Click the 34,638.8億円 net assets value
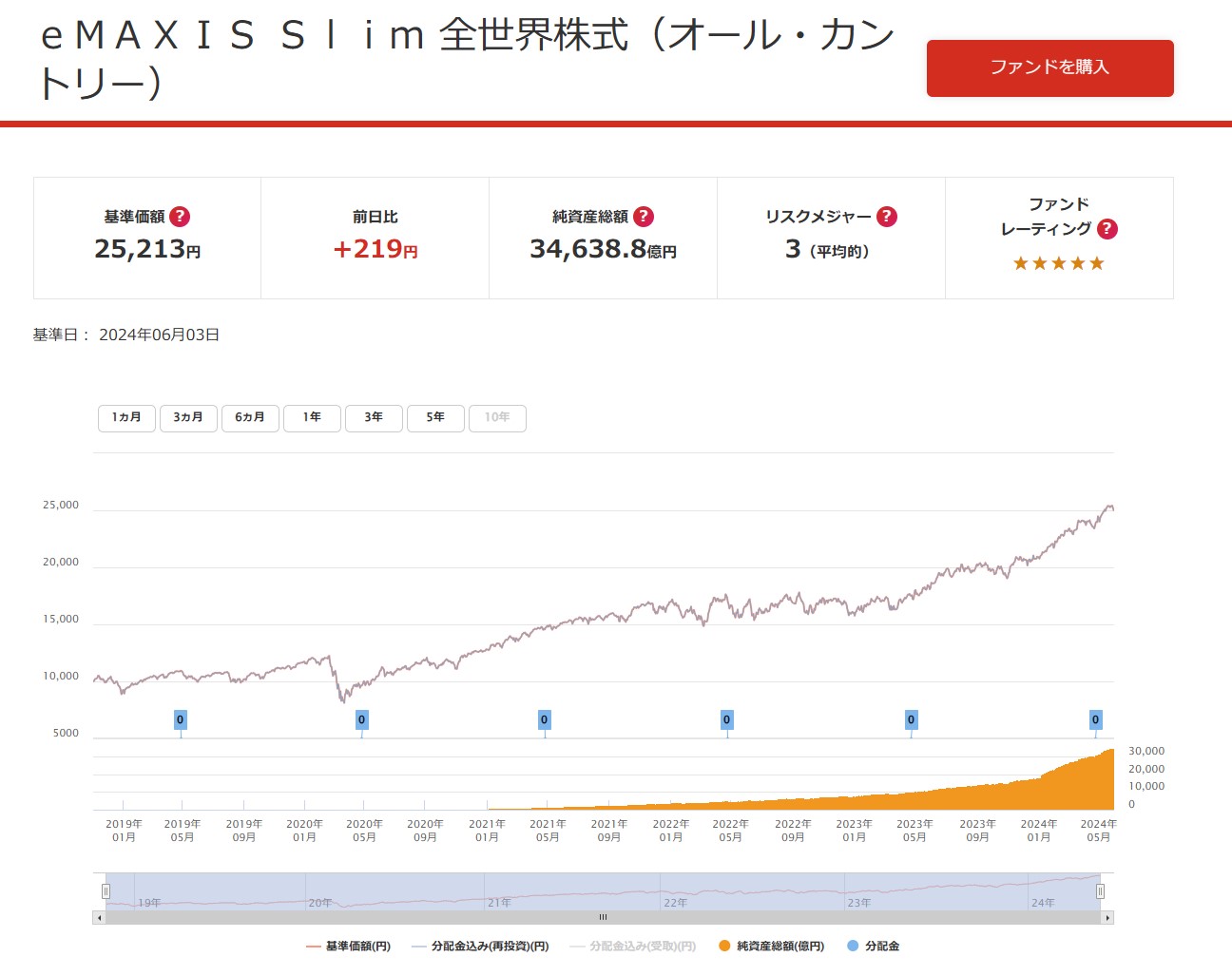 pos(603,249)
